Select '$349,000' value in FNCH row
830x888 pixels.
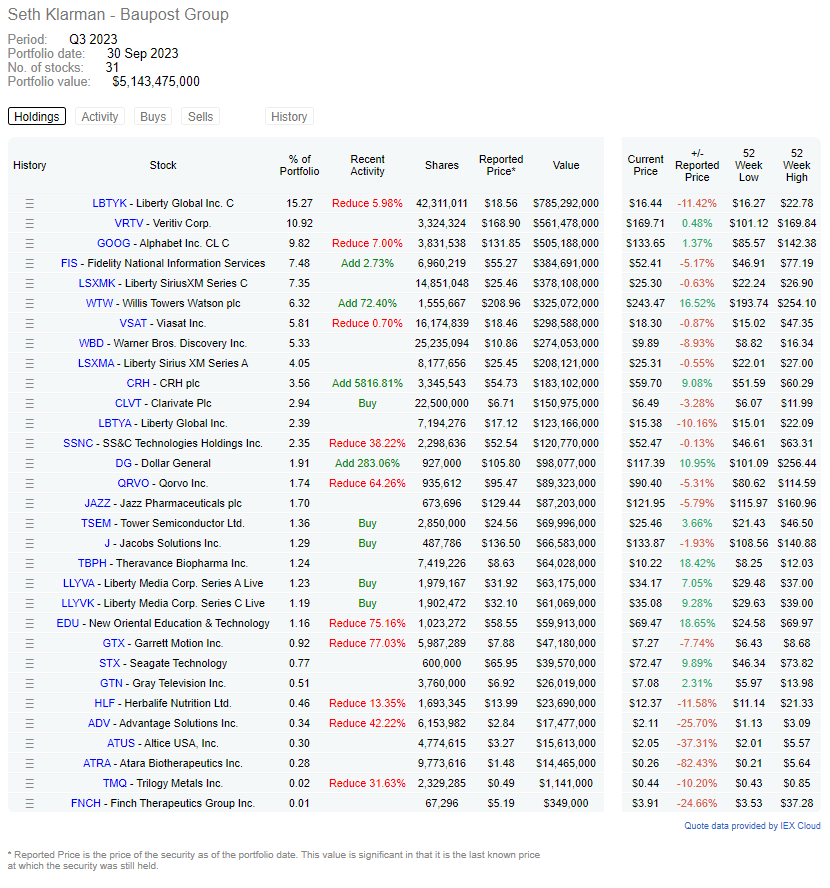pyautogui.click(x=566, y=804)
